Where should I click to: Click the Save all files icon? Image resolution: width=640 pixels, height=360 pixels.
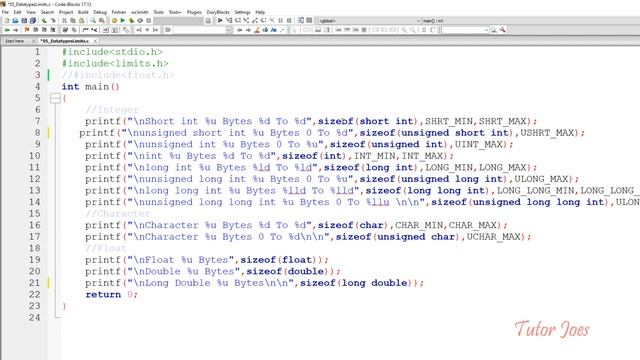(x=33, y=20)
